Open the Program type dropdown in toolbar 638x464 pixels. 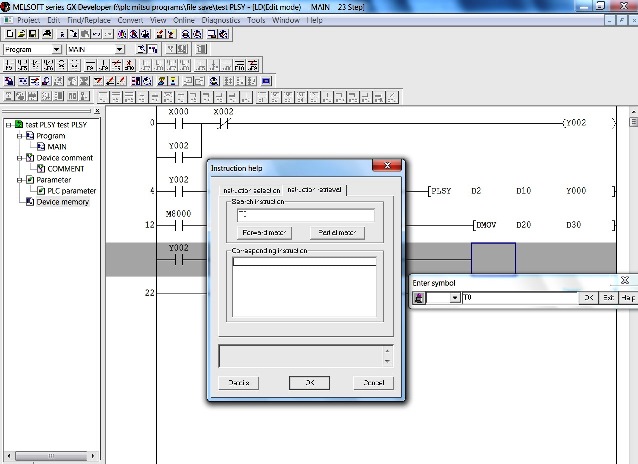click(x=56, y=49)
